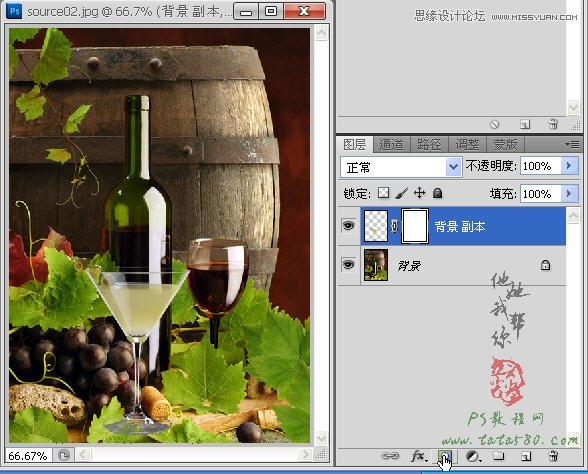
Task: Click the fill 100% value field
Action: click(540, 194)
